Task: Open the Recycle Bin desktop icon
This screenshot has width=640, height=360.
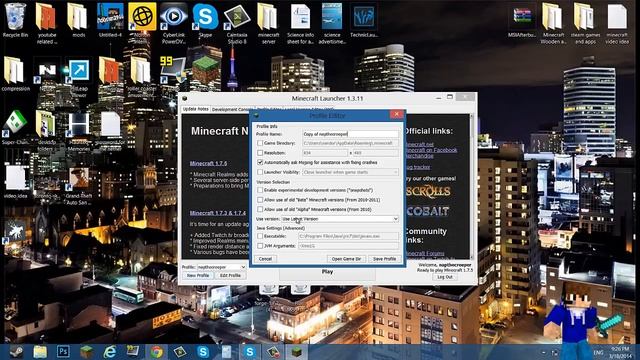Action: pos(16,20)
